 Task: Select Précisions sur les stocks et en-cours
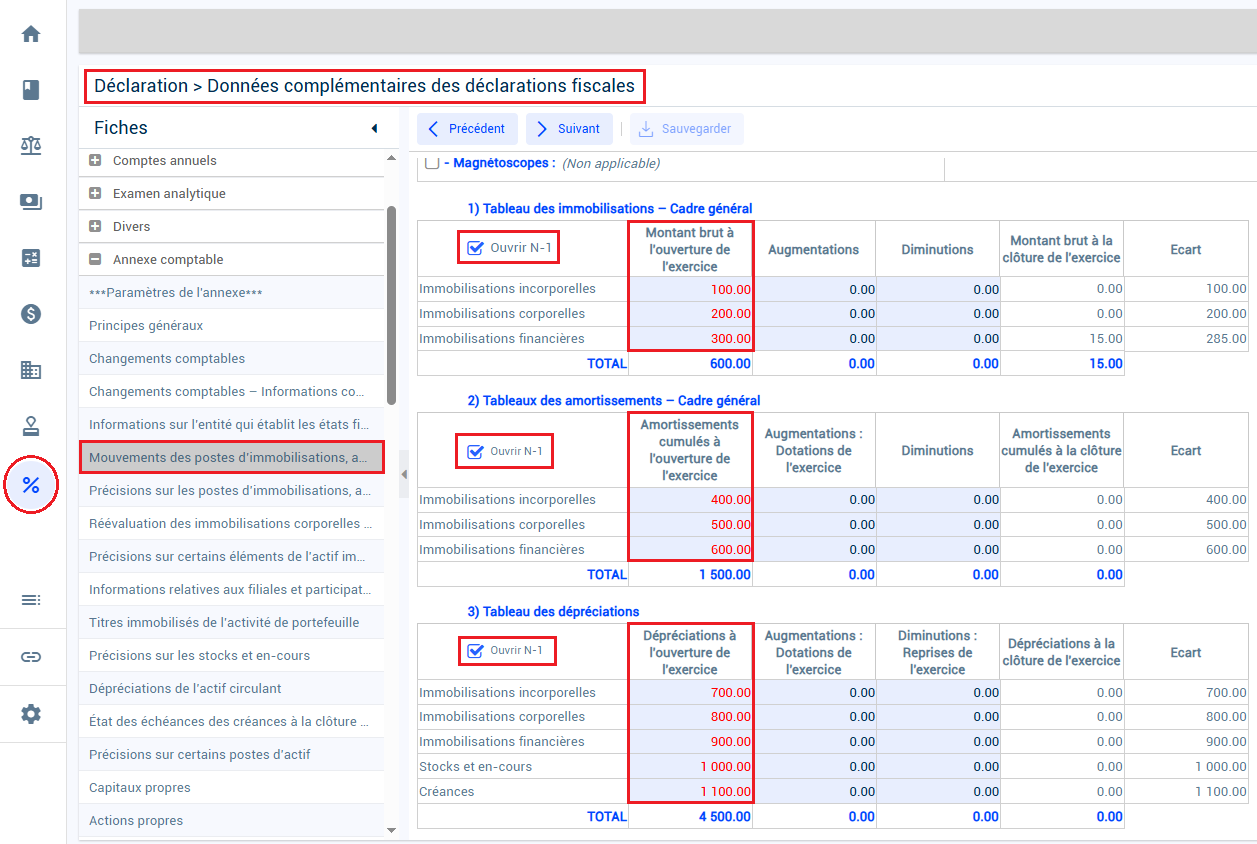231,656
